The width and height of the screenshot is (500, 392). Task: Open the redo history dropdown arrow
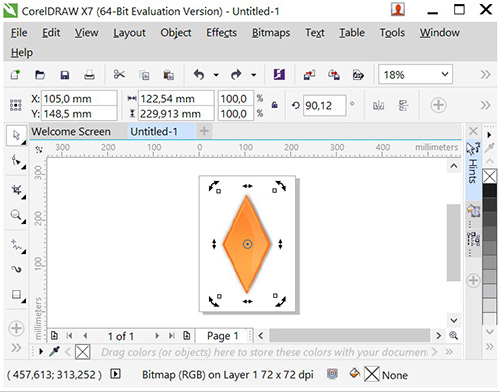254,75
